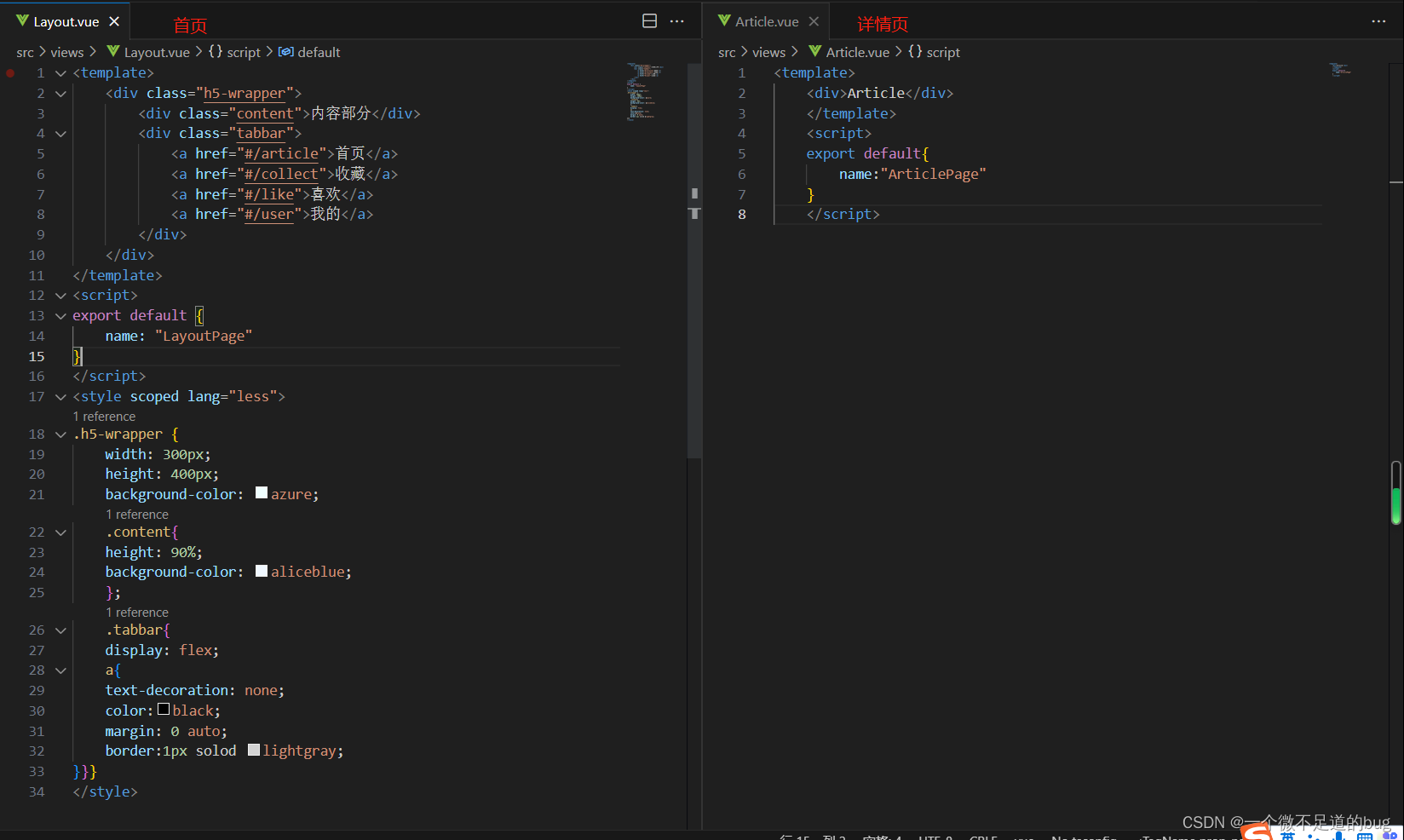Open more actions in right editor

click(1378, 21)
